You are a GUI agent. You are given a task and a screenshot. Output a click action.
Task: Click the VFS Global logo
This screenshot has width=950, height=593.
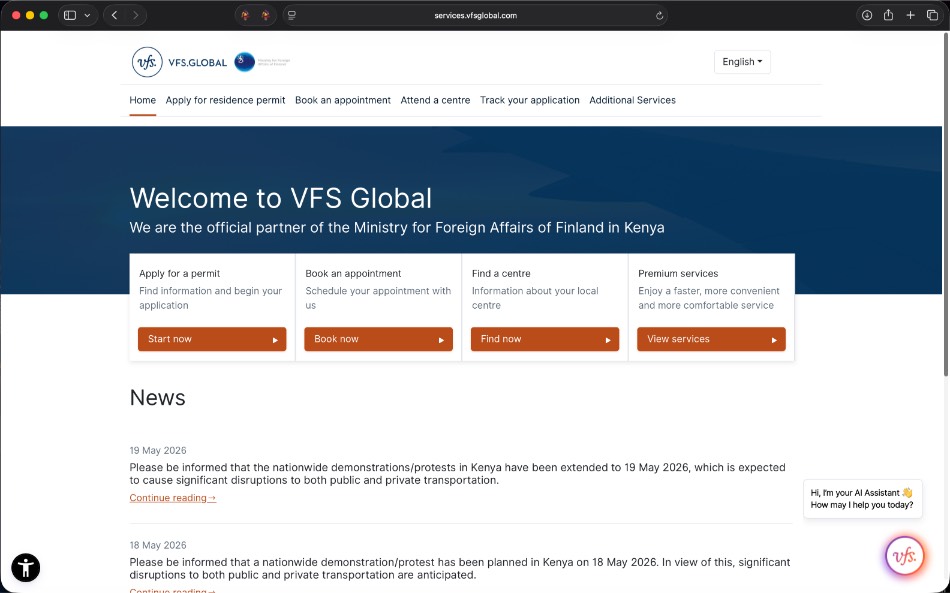pos(179,62)
